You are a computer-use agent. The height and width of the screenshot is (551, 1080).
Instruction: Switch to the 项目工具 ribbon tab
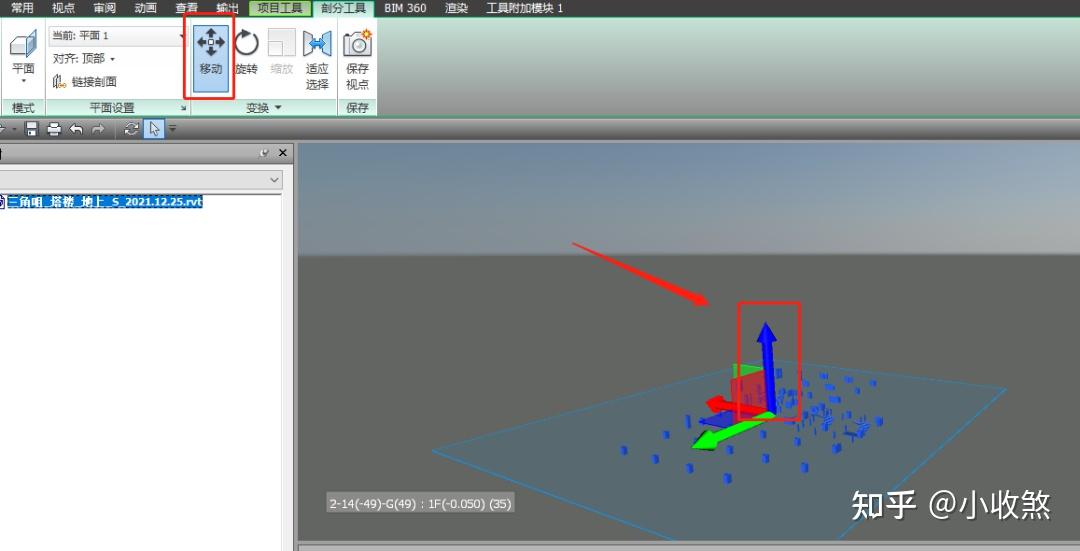tap(280, 8)
